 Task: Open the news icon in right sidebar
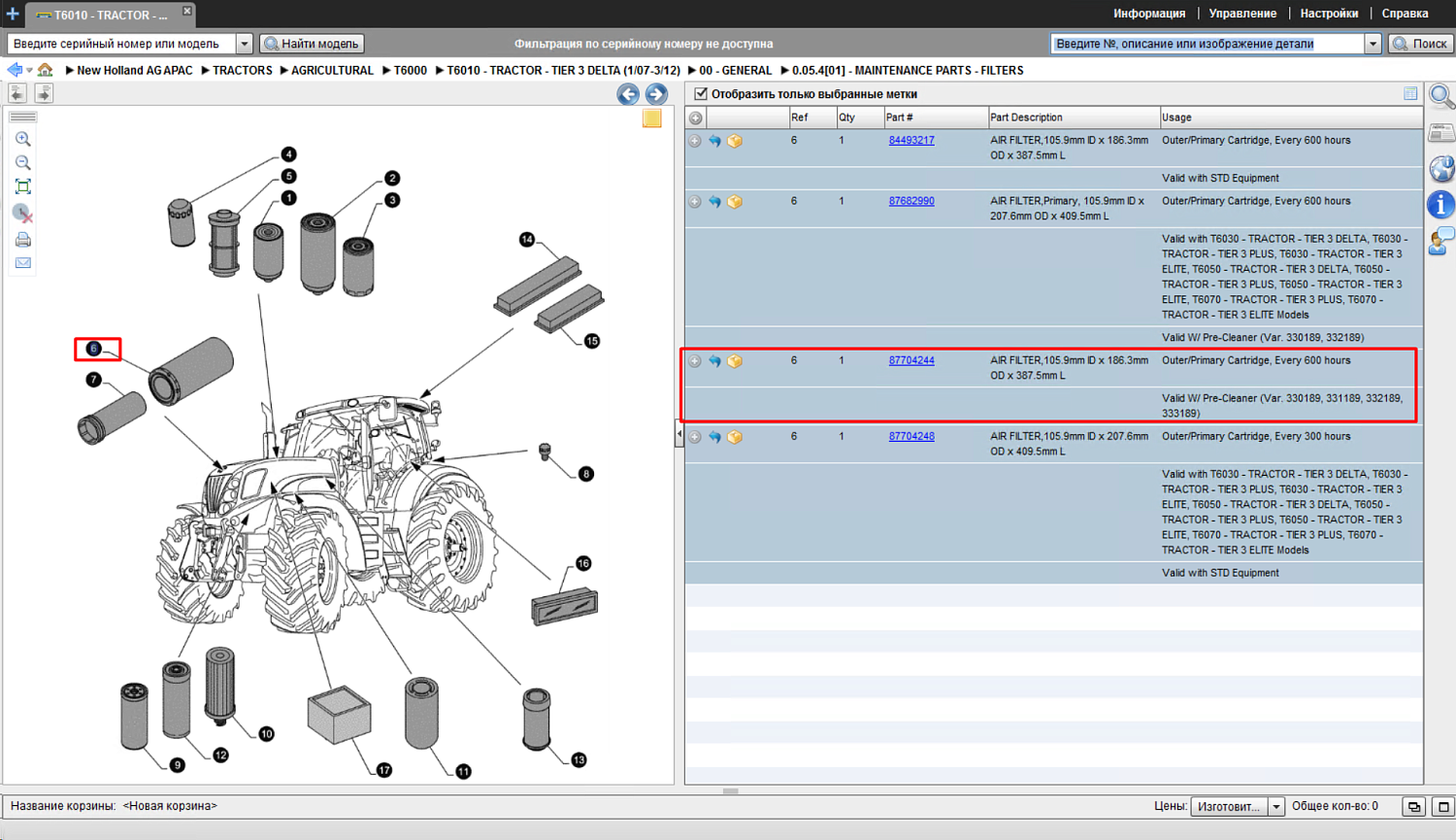pos(1441,133)
